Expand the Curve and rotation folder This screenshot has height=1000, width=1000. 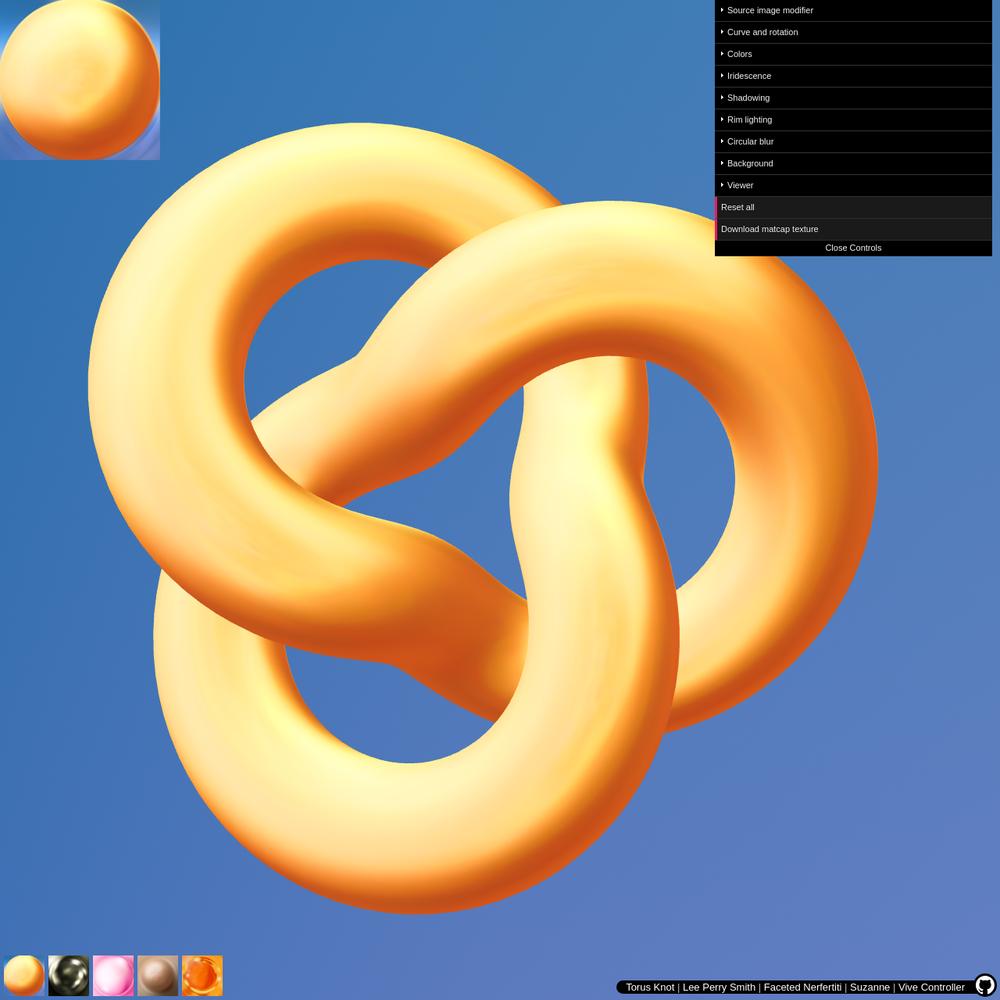(x=853, y=32)
